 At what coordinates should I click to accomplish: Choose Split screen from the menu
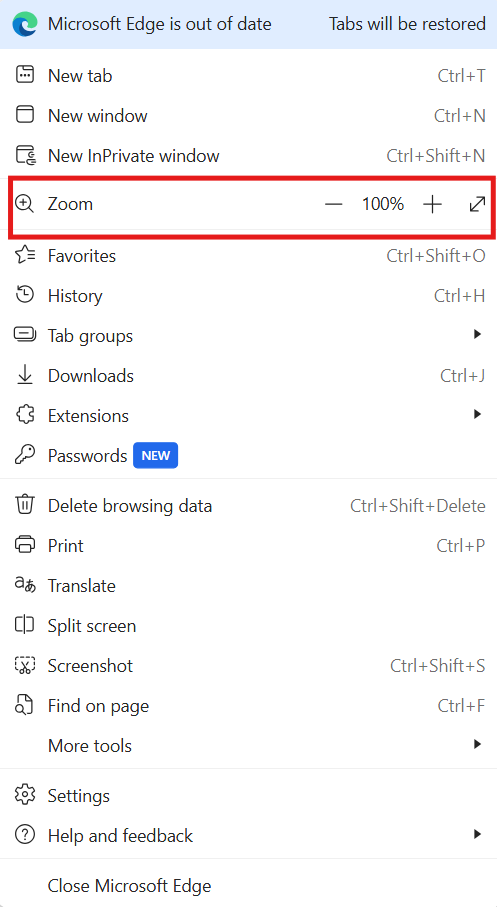pyautogui.click(x=248, y=626)
